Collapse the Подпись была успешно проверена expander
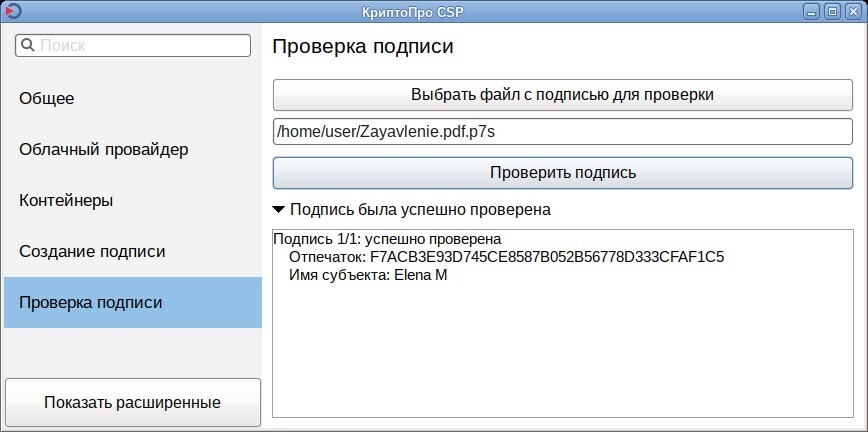The height and width of the screenshot is (432, 868). coord(277,210)
